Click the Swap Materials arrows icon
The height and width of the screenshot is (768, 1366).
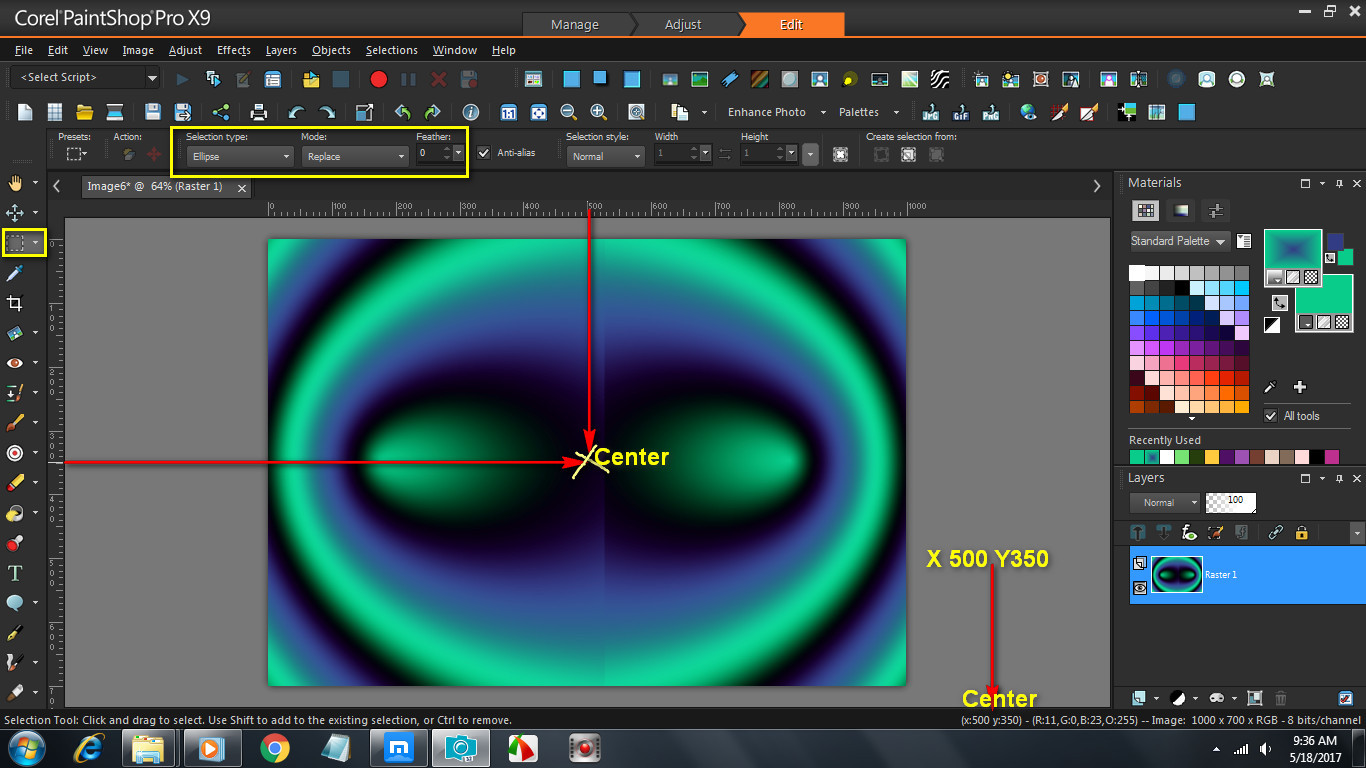point(1280,302)
